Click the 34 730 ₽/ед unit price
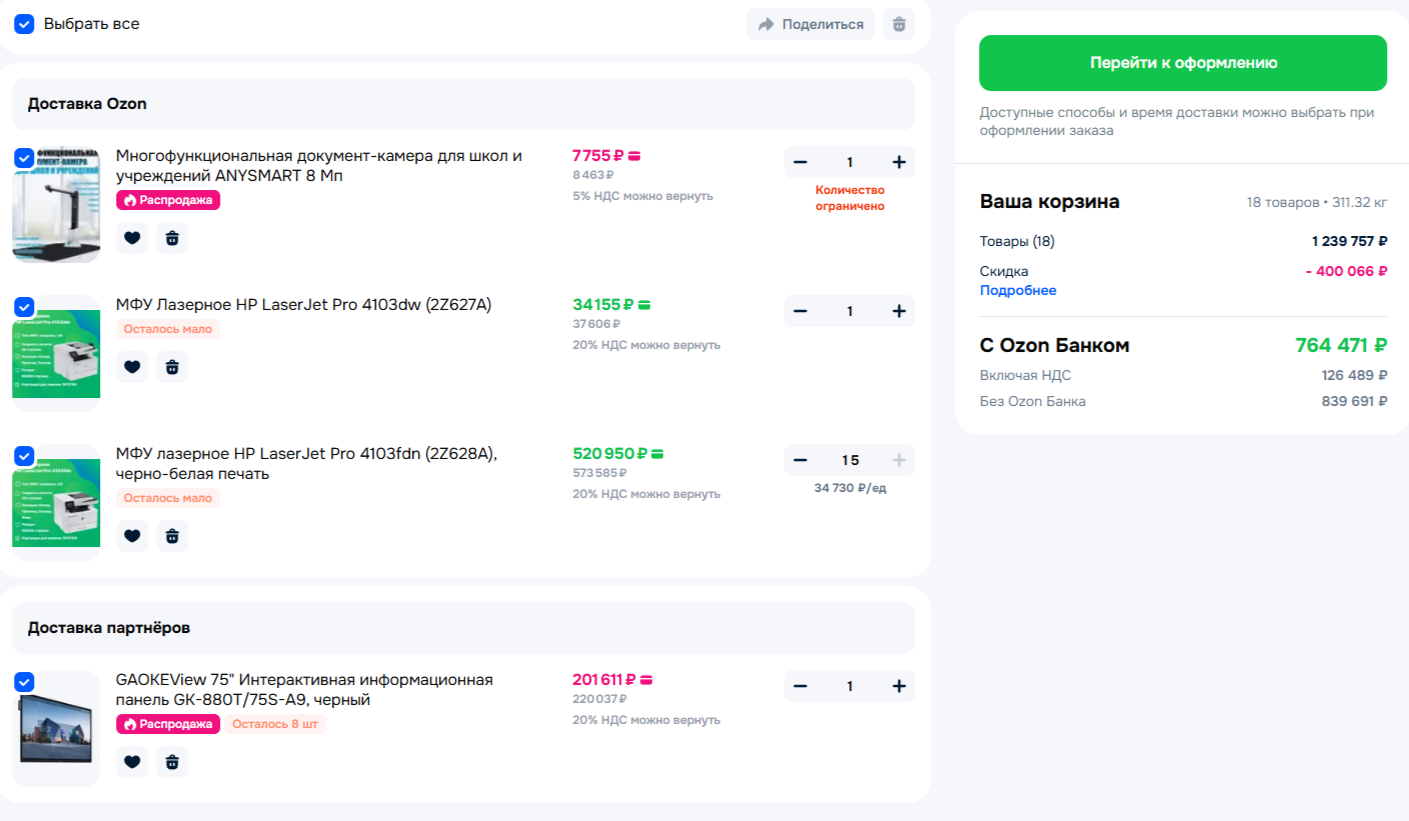1409x821 pixels. point(850,488)
